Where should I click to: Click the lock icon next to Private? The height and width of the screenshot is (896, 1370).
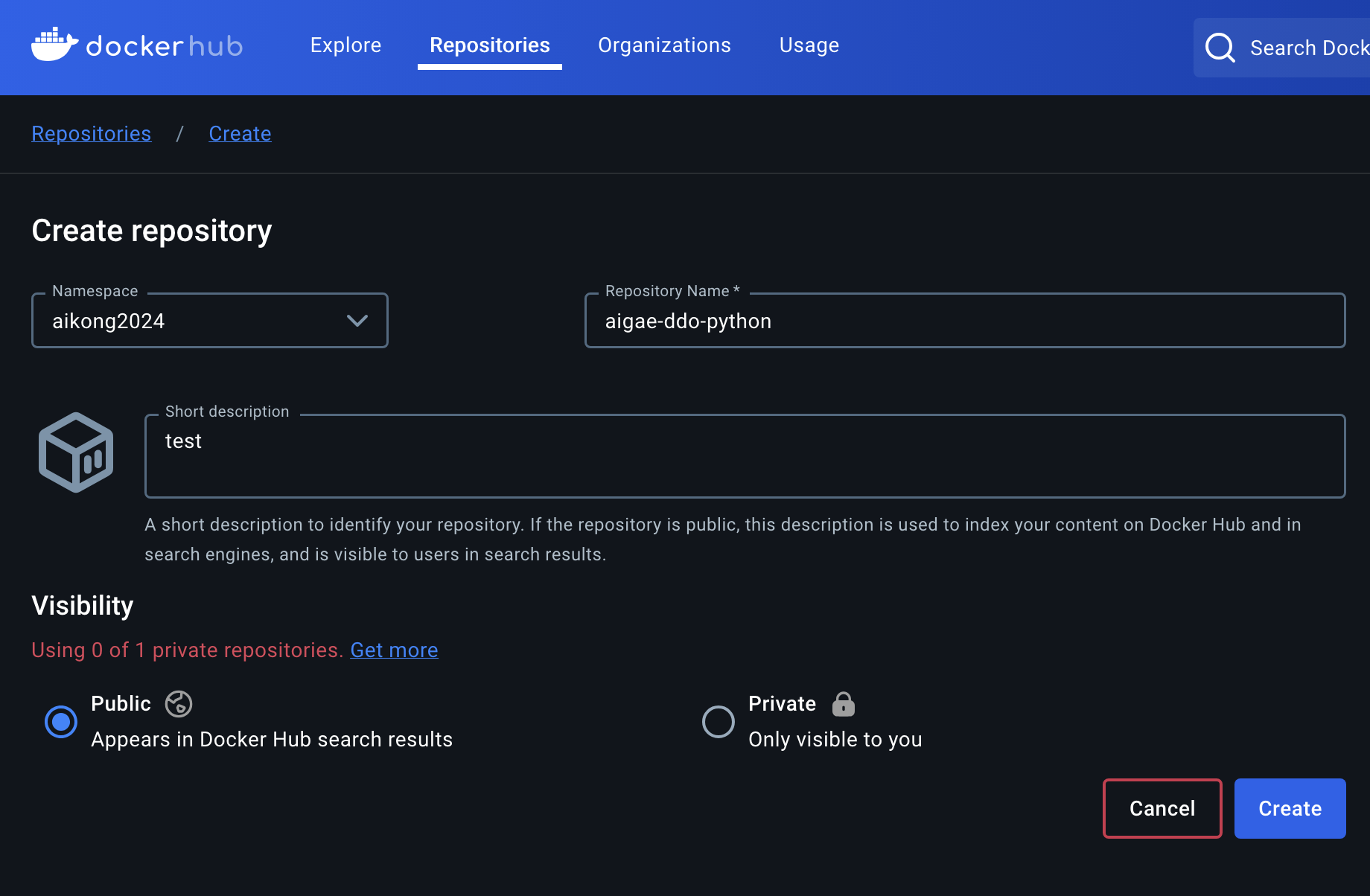tap(843, 704)
